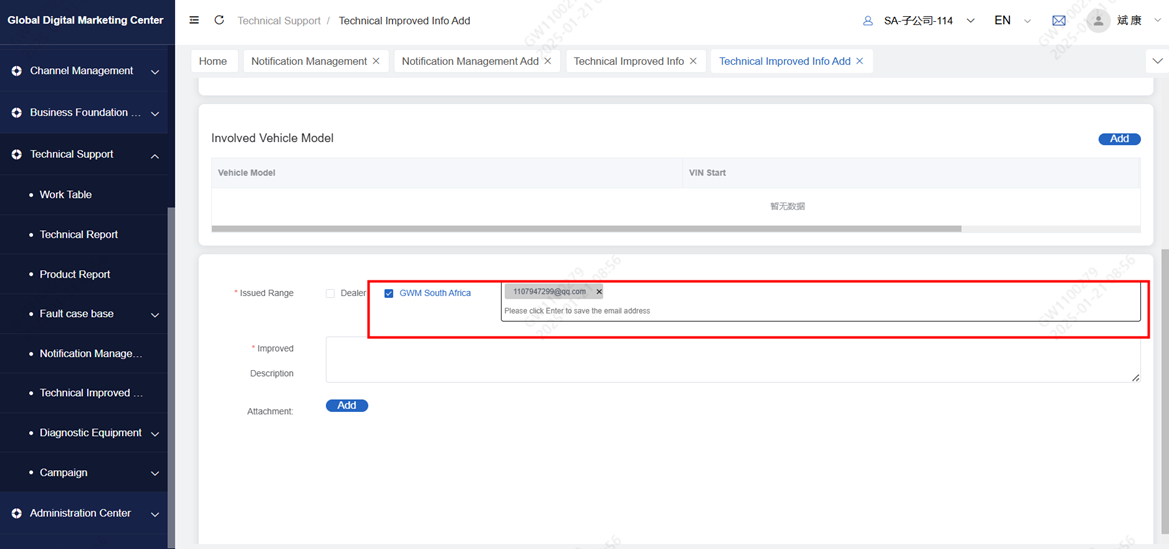Click the Attachment Add button
The image size is (1169, 549).
point(347,406)
